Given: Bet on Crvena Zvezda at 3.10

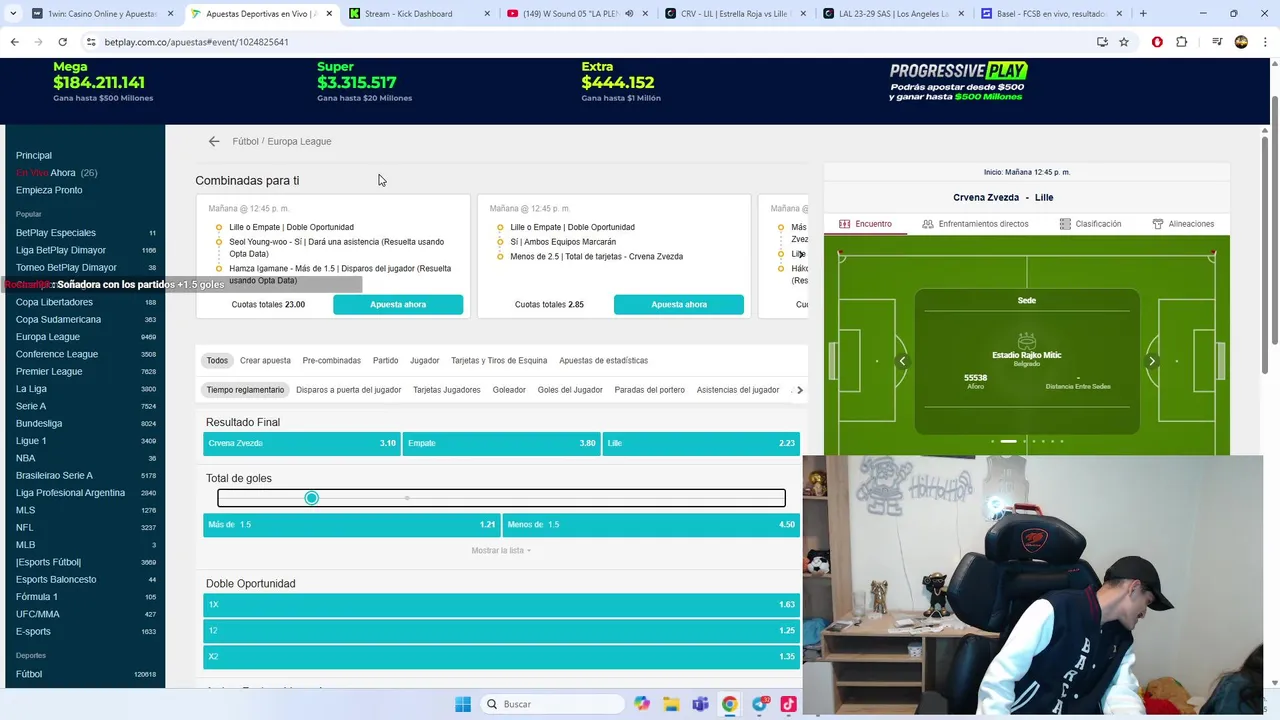Looking at the screenshot, I should pos(302,443).
